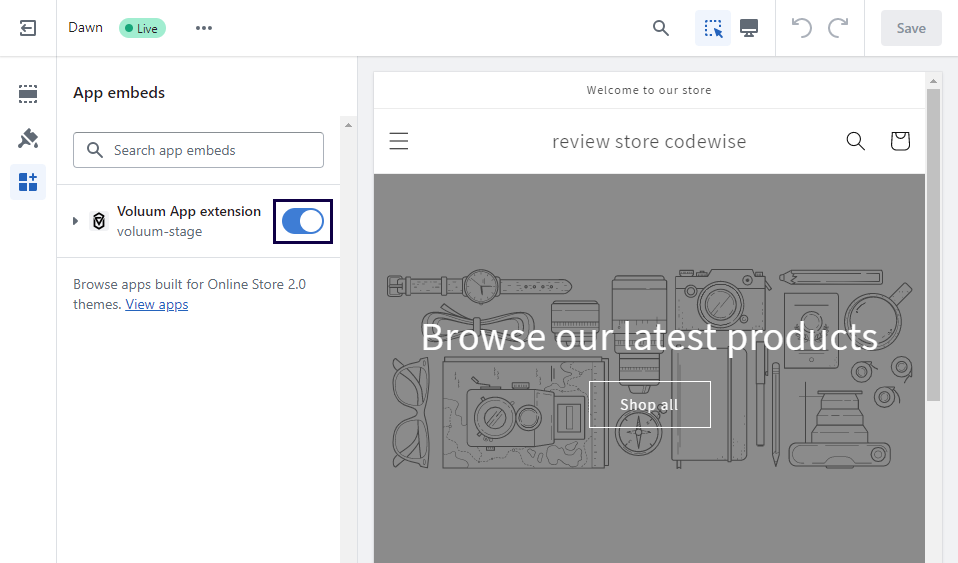The width and height of the screenshot is (958, 563).
Task: Click the Search app embeds field
Action: 199,150
